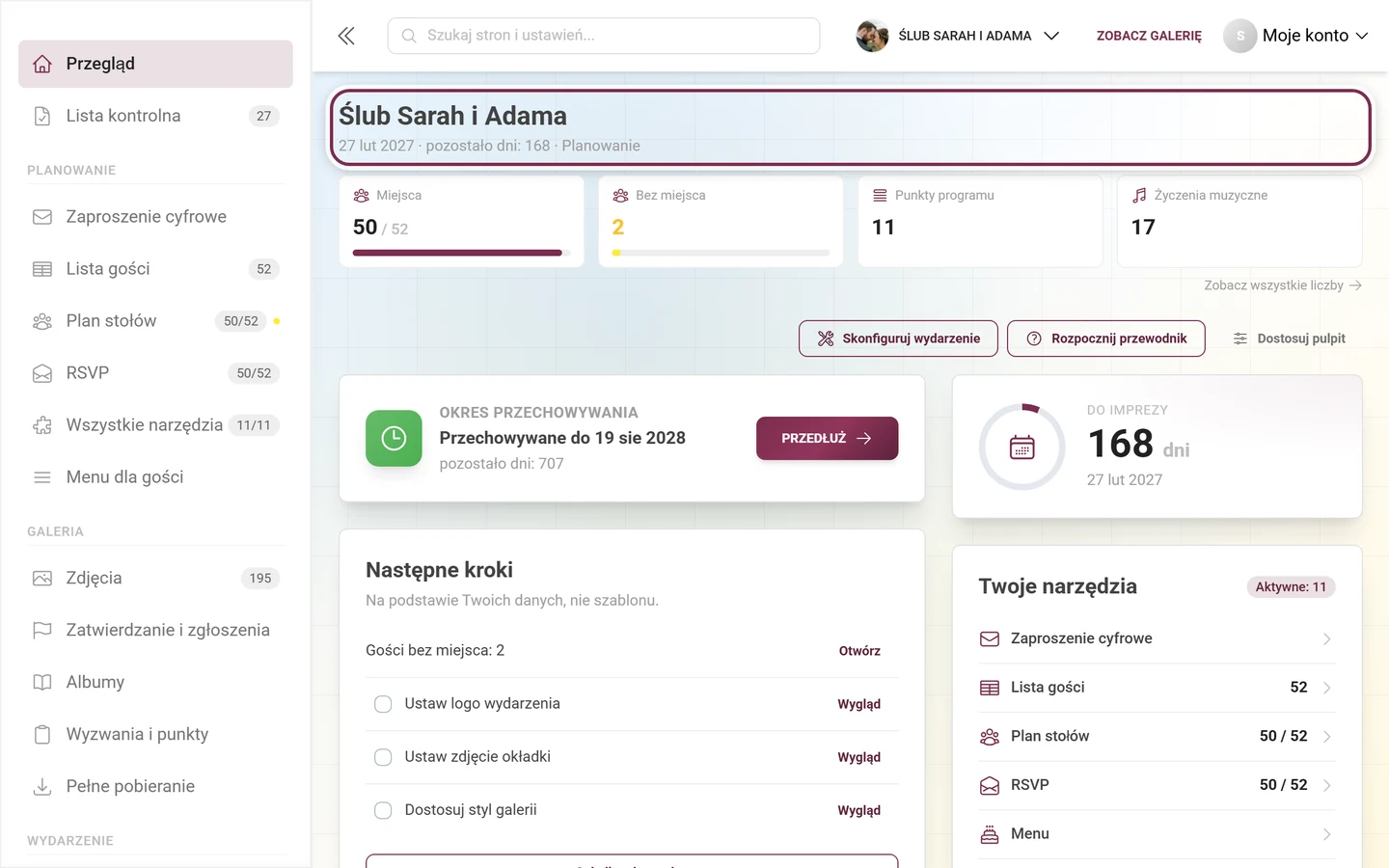Open the Przegląd sidebar item

pyautogui.click(x=155, y=64)
